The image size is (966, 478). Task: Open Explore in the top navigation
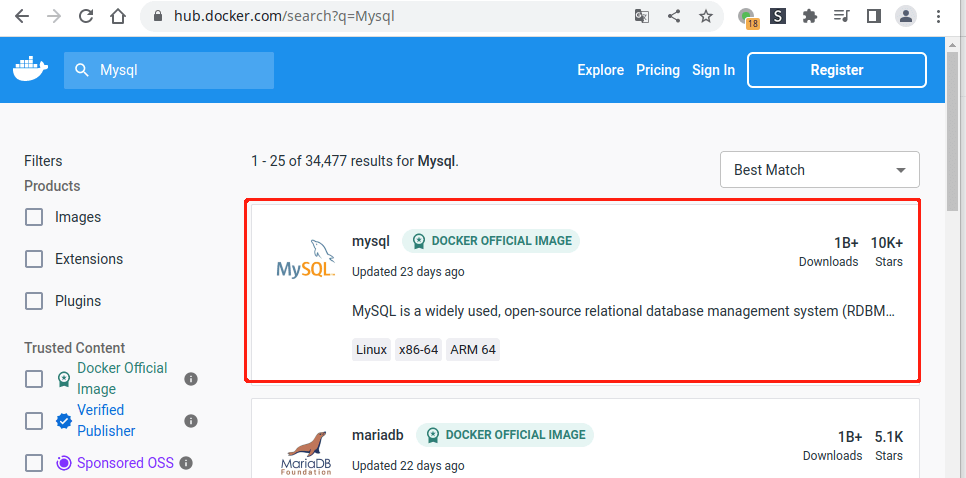tap(601, 70)
